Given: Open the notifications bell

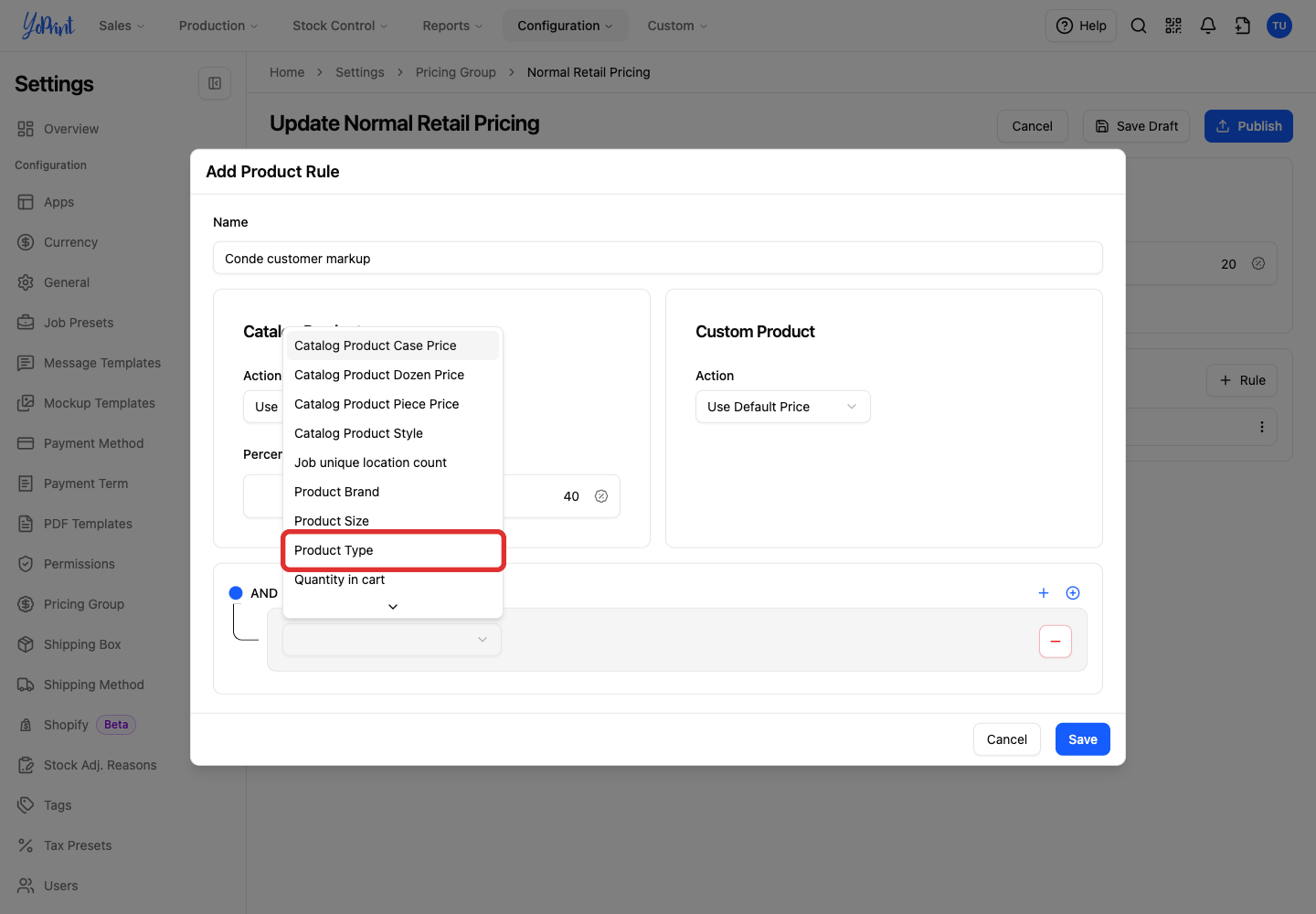Looking at the screenshot, I should 1208,26.
